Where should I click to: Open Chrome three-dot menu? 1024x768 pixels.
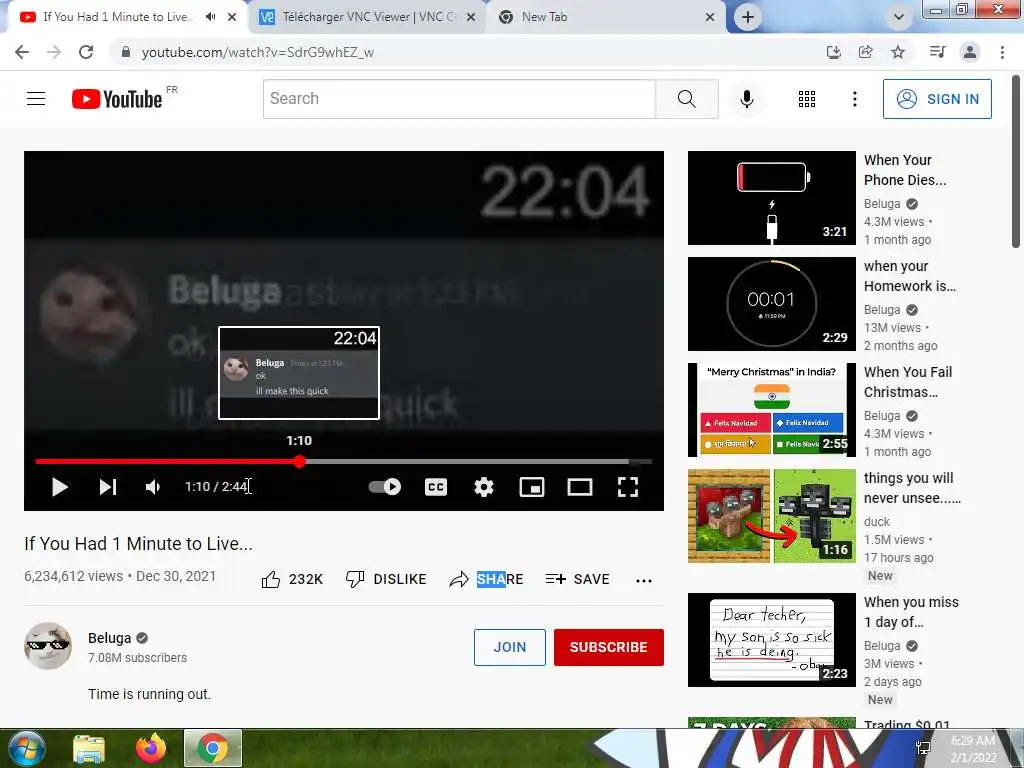[x=1002, y=52]
